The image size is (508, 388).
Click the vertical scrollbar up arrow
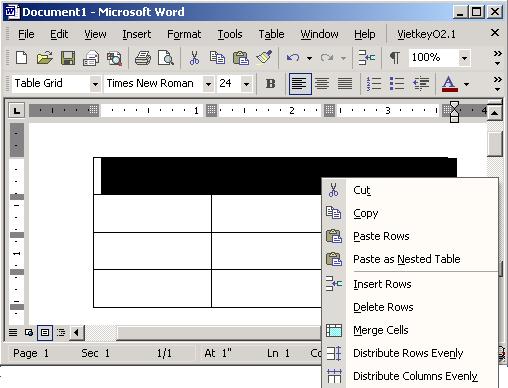(x=495, y=113)
